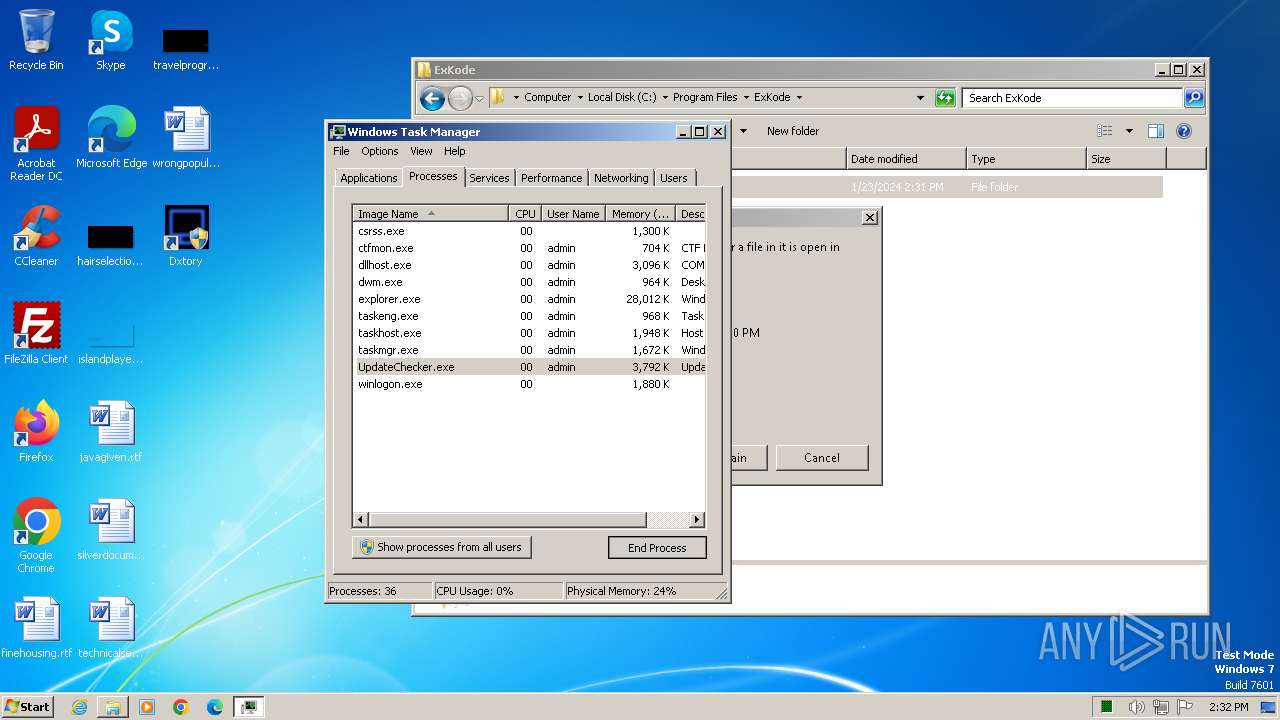Click Internet Explorer taskbar icon
The width and height of the screenshot is (1280, 720).
pos(79,707)
